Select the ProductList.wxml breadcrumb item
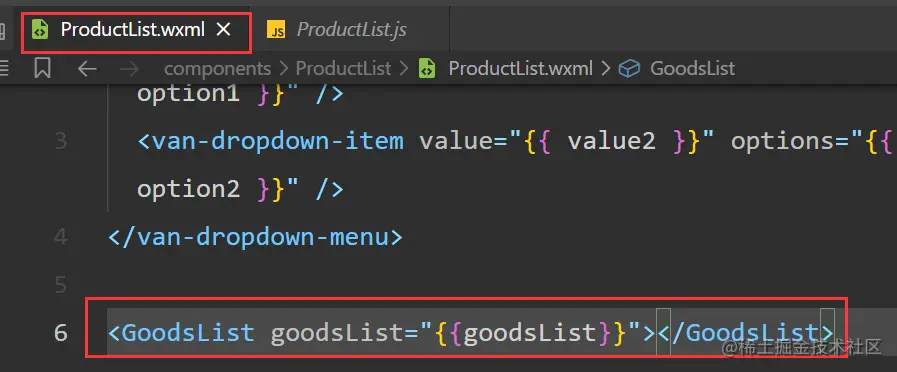The width and height of the screenshot is (897, 372). [x=520, y=69]
